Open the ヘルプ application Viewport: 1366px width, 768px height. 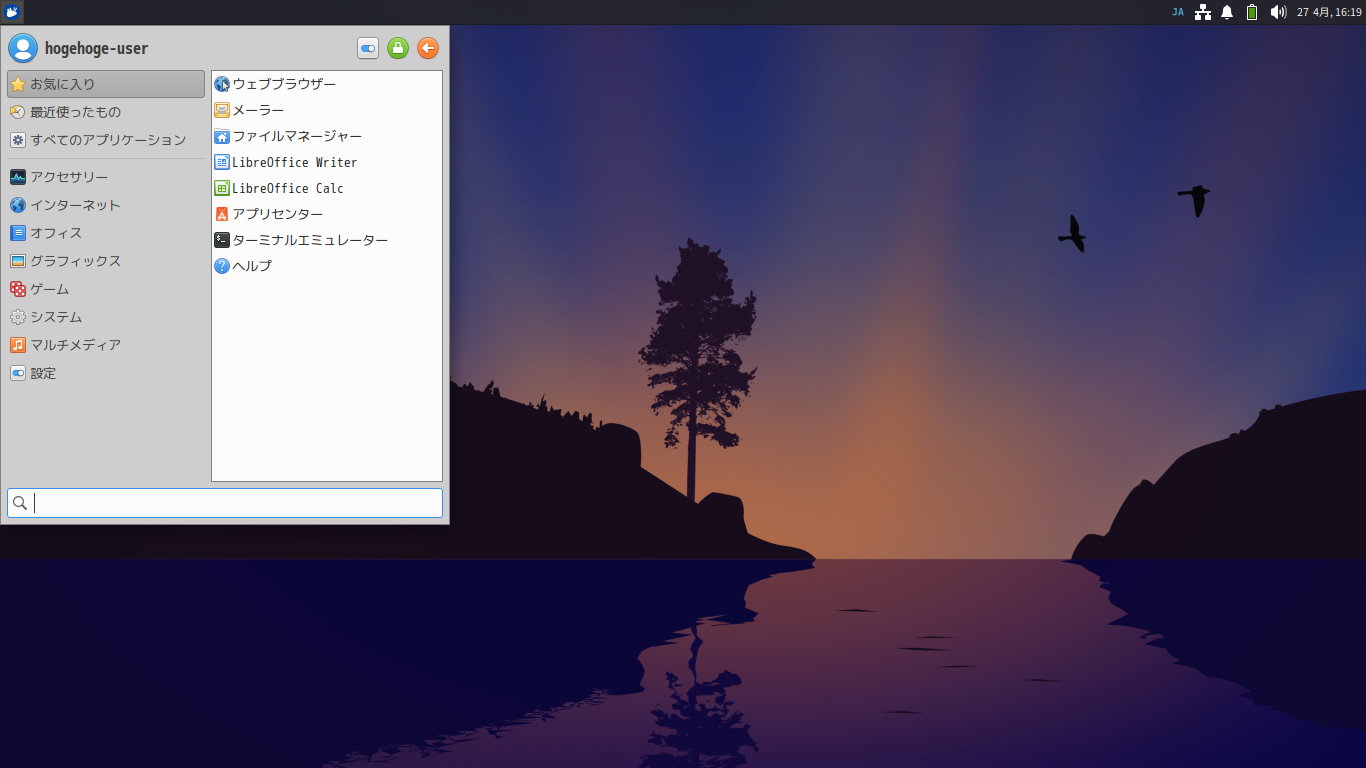(x=251, y=266)
